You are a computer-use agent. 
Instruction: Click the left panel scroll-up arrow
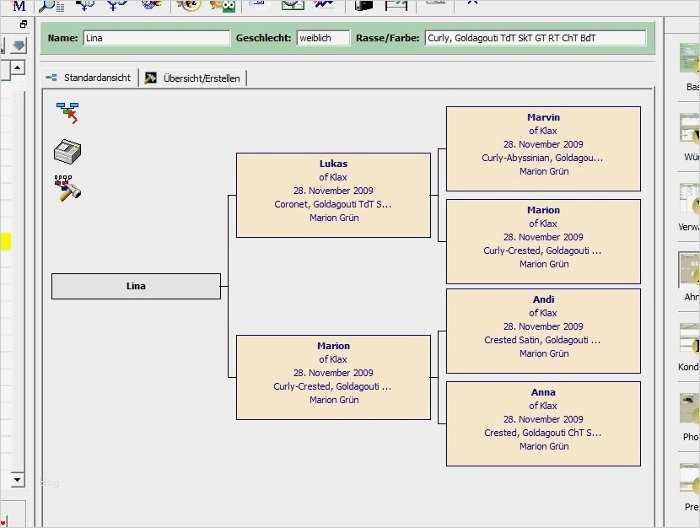pyautogui.click(x=17, y=68)
